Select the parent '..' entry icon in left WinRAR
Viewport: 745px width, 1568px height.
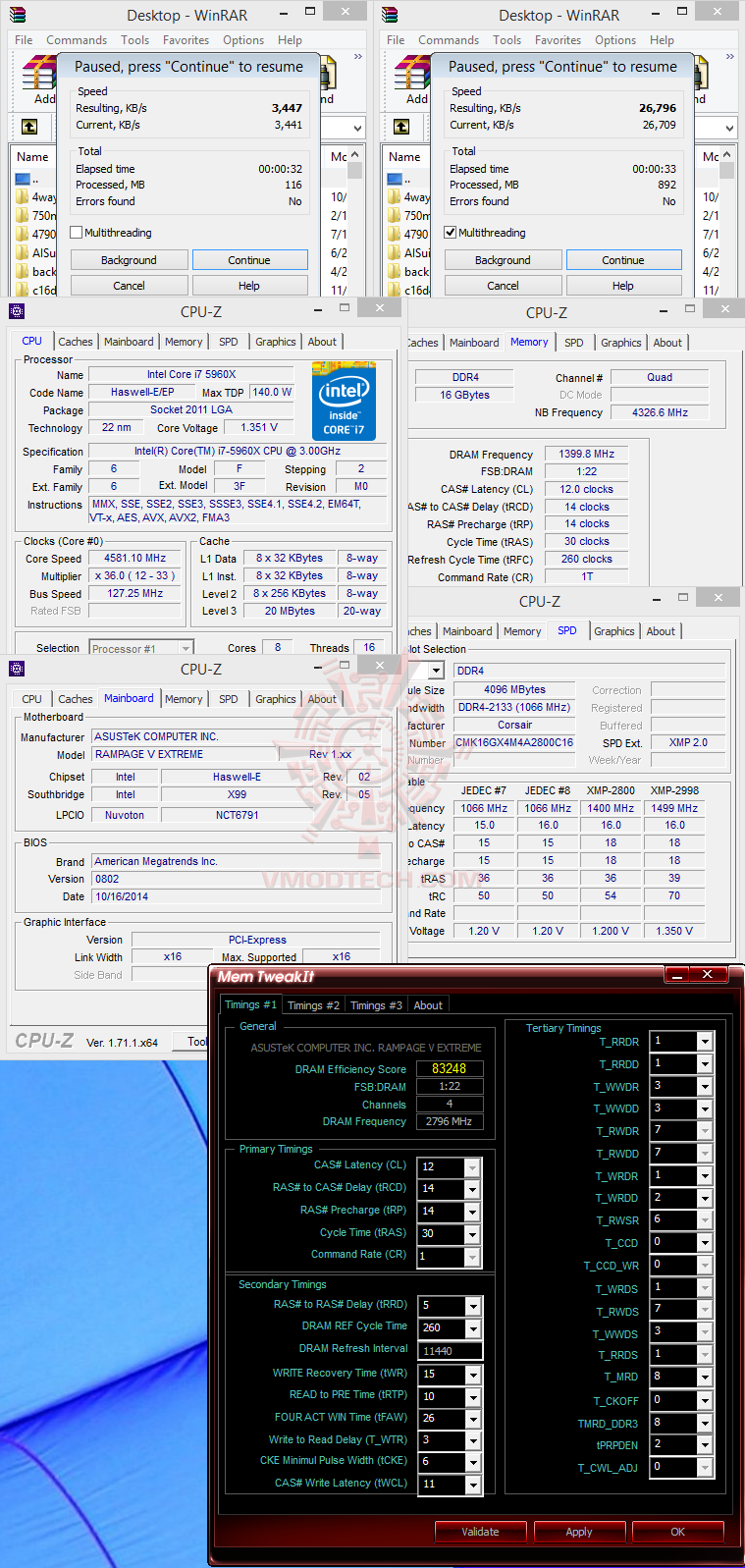point(23,179)
